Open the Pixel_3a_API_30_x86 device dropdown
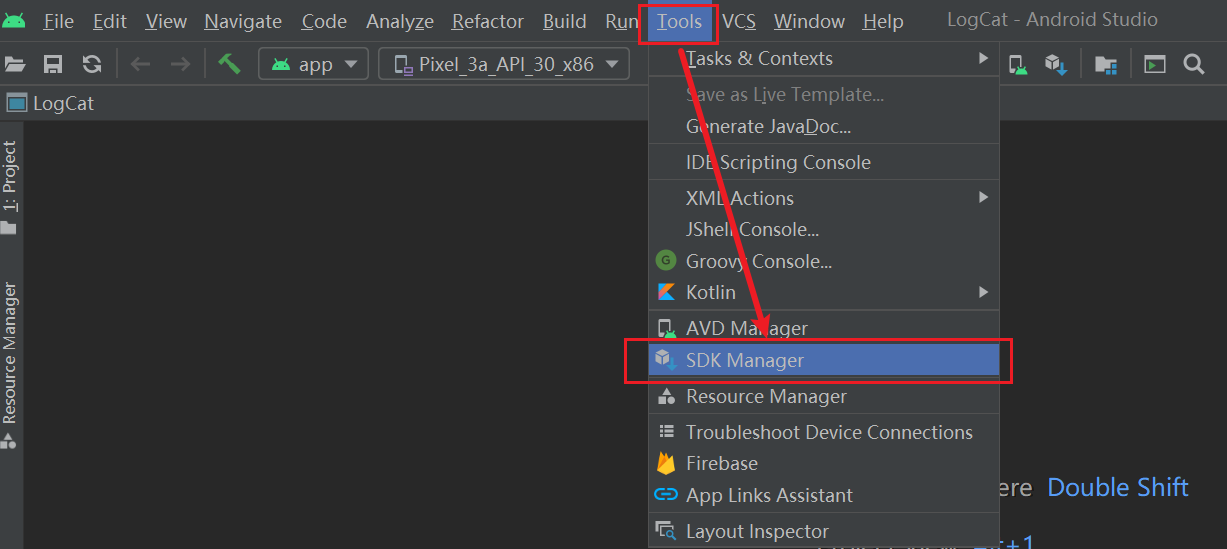 pos(504,65)
